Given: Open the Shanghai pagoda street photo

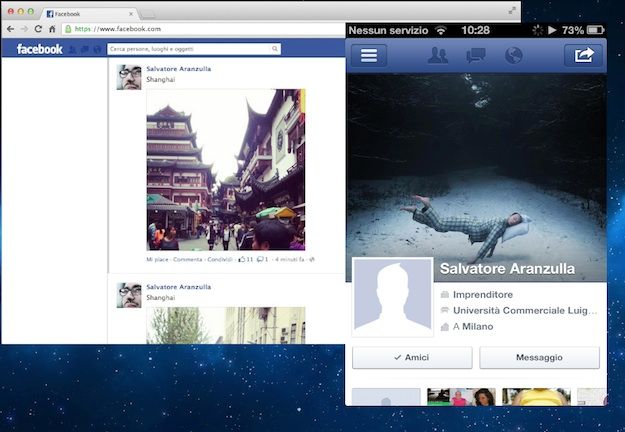Looking at the screenshot, I should pyautogui.click(x=226, y=169).
